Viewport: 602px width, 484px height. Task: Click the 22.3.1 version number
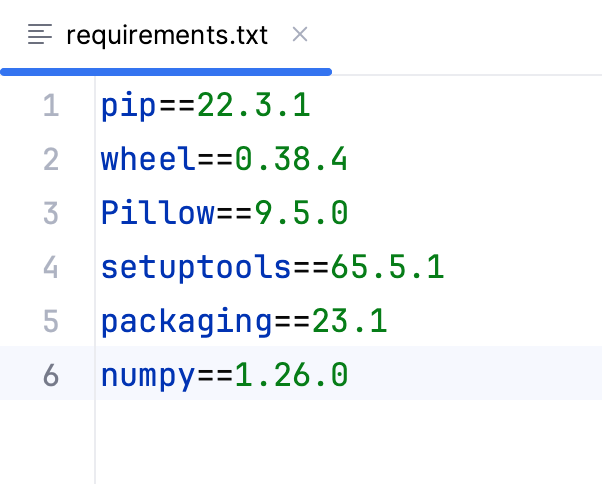click(x=253, y=105)
